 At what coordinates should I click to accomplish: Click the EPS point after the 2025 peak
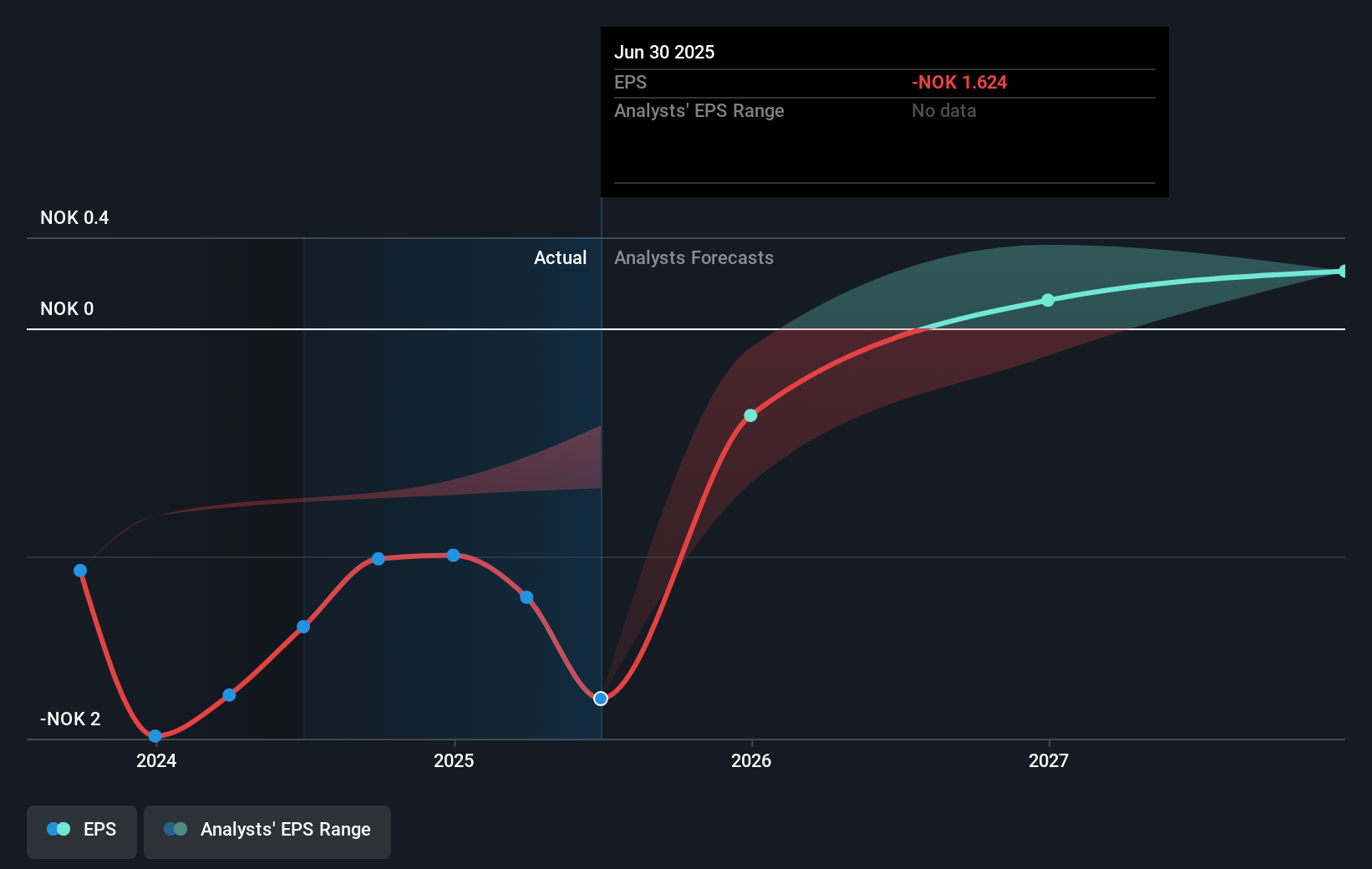[526, 597]
